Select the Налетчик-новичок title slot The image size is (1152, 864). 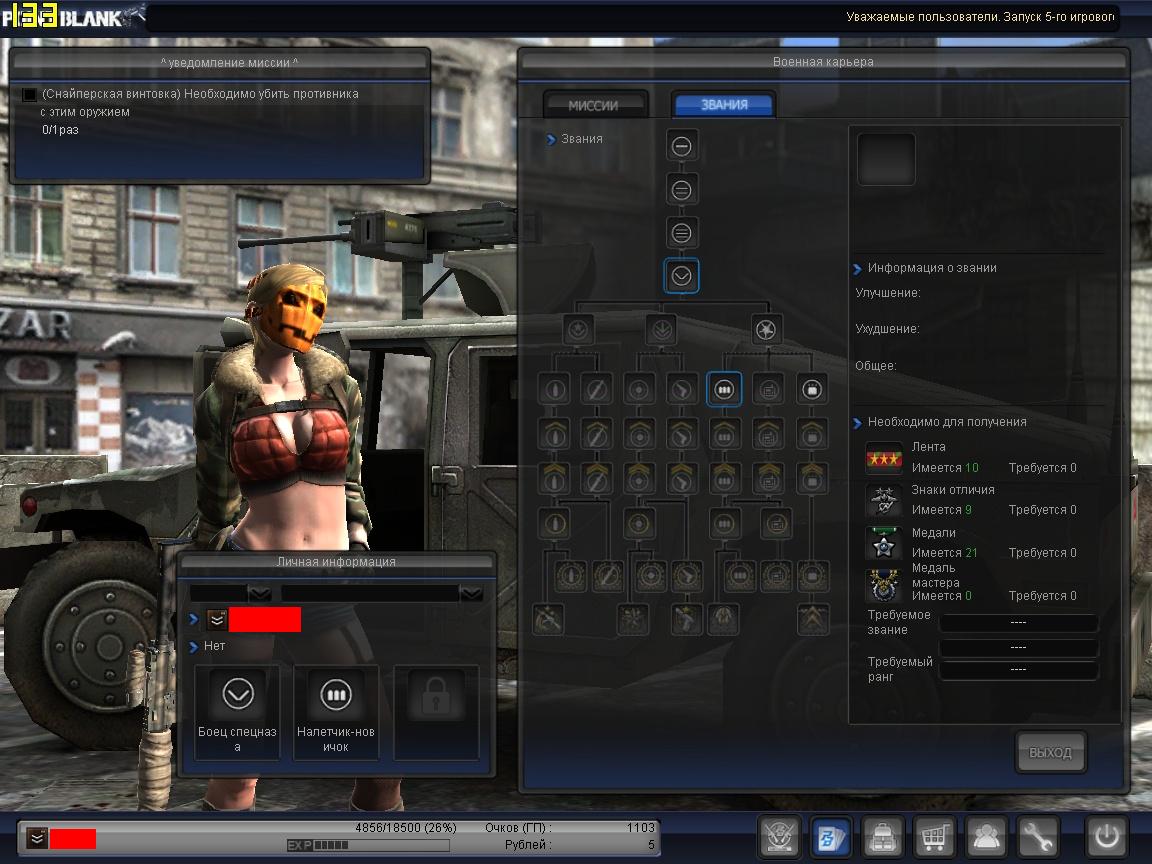[336, 712]
